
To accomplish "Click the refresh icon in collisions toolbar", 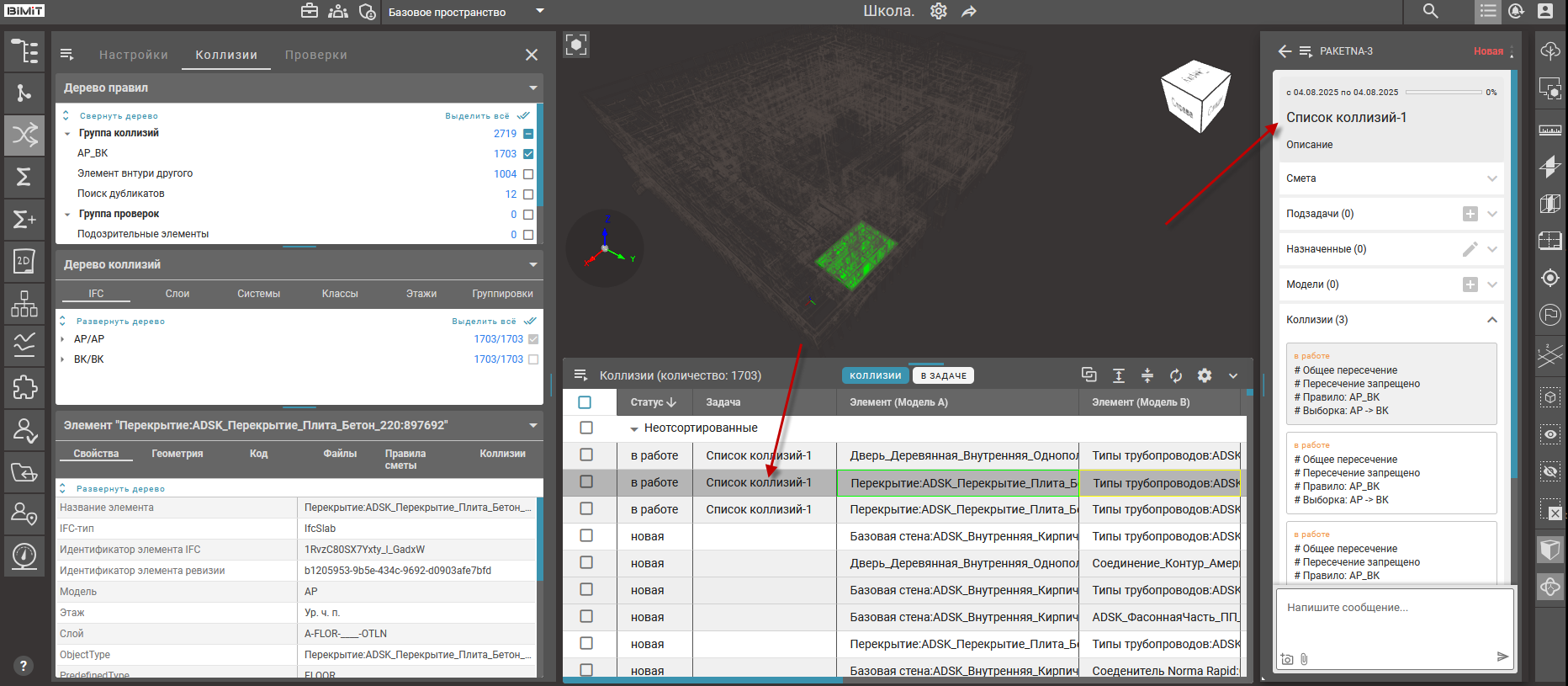I will click(x=1176, y=375).
